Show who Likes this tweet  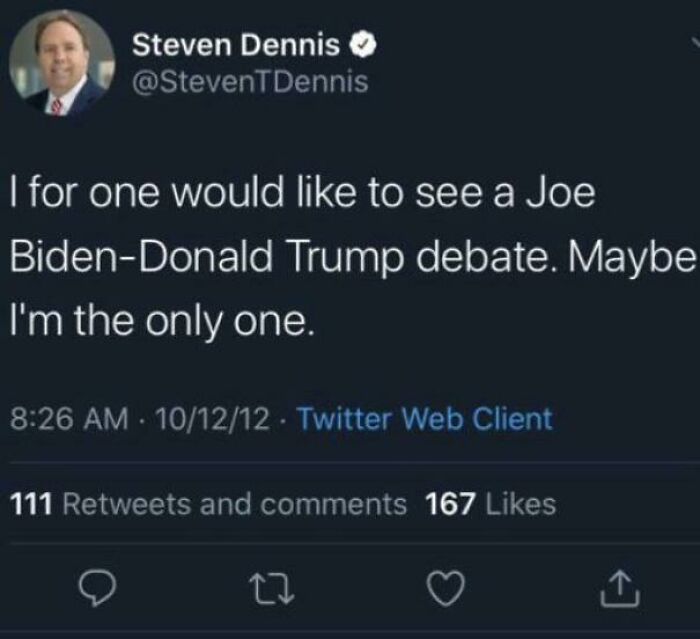click(x=519, y=504)
